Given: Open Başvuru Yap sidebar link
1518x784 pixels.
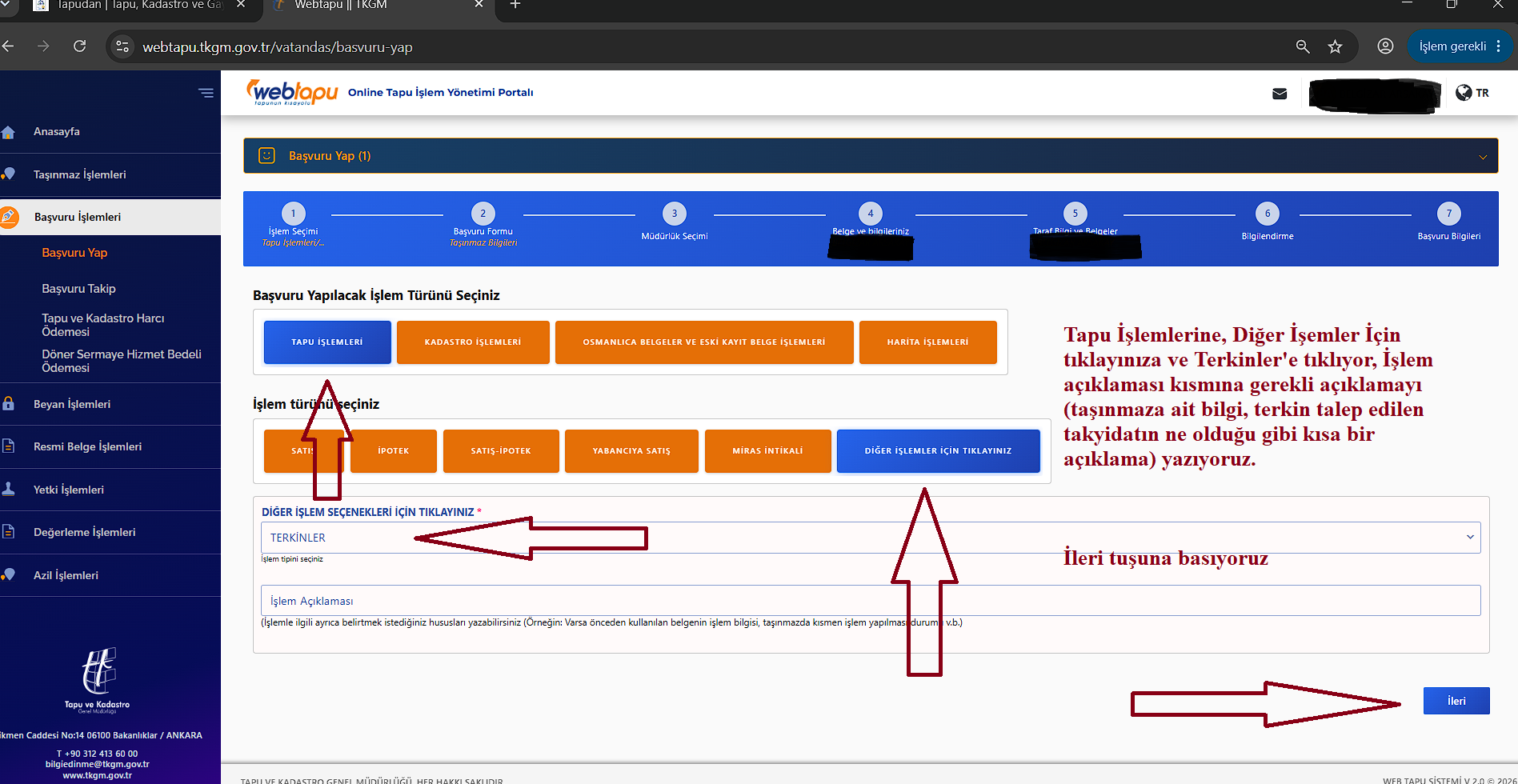Looking at the screenshot, I should point(74,253).
